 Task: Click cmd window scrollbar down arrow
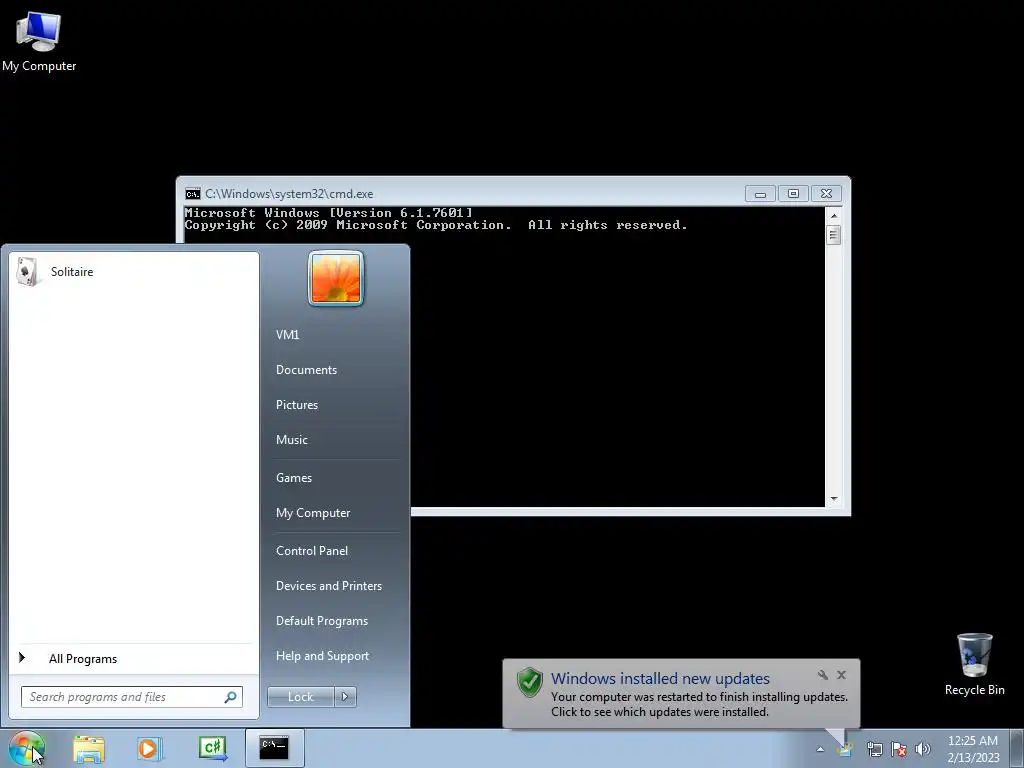[834, 499]
